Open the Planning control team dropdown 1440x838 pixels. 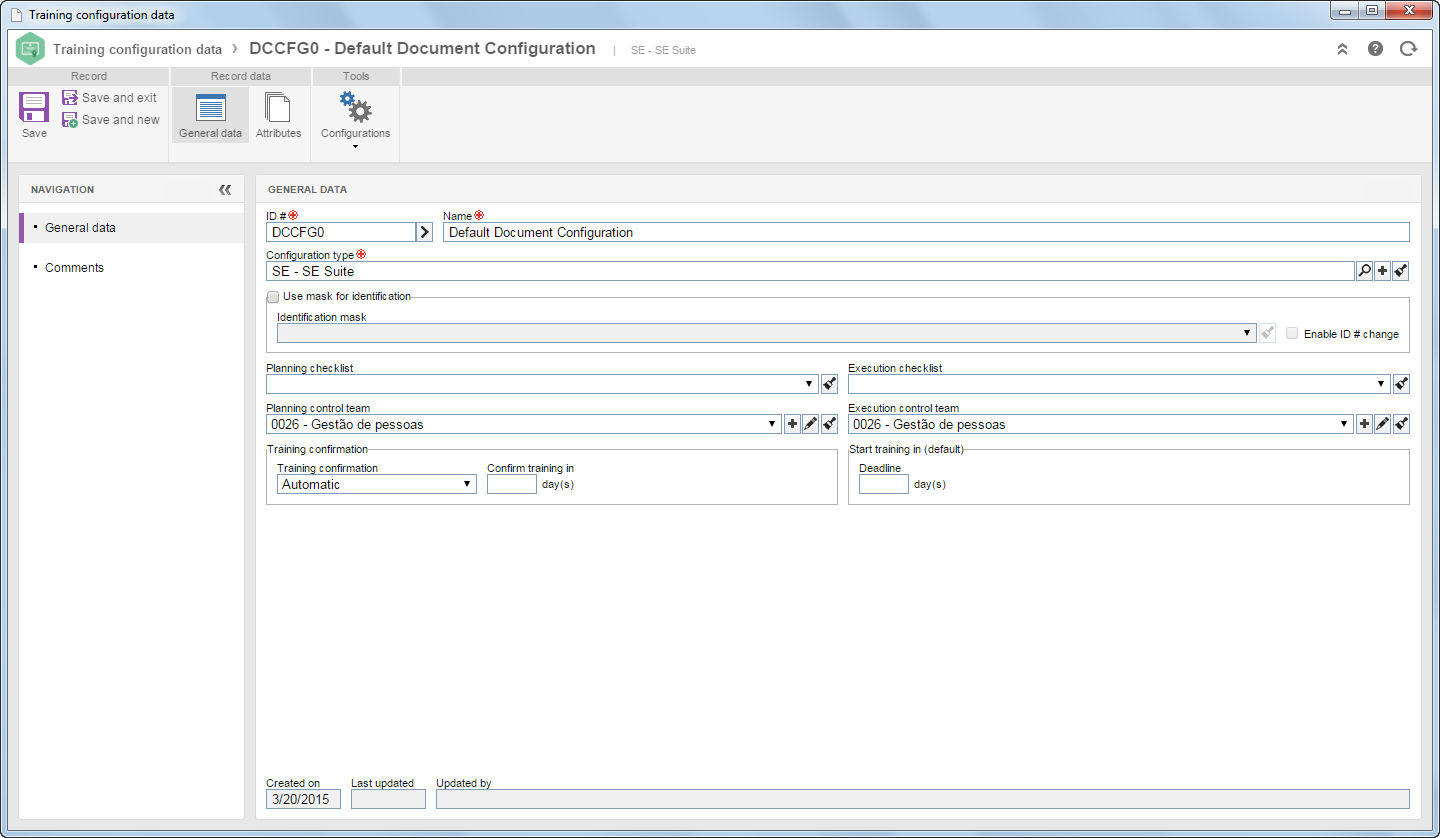coord(523,424)
